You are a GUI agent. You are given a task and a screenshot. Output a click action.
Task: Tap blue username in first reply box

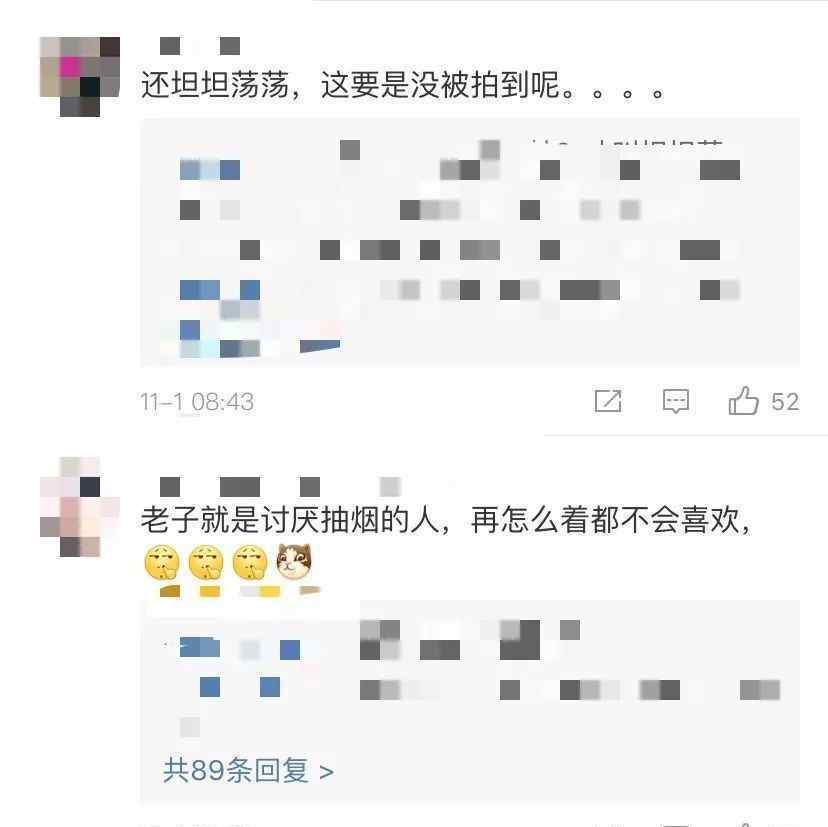tap(210, 170)
